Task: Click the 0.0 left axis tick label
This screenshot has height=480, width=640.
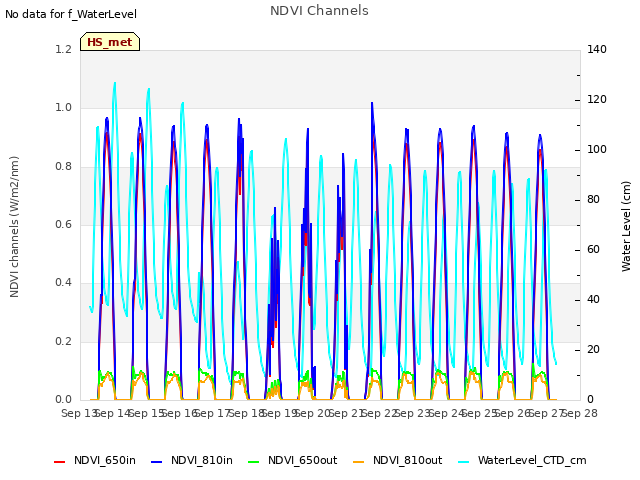Action: tap(64, 400)
